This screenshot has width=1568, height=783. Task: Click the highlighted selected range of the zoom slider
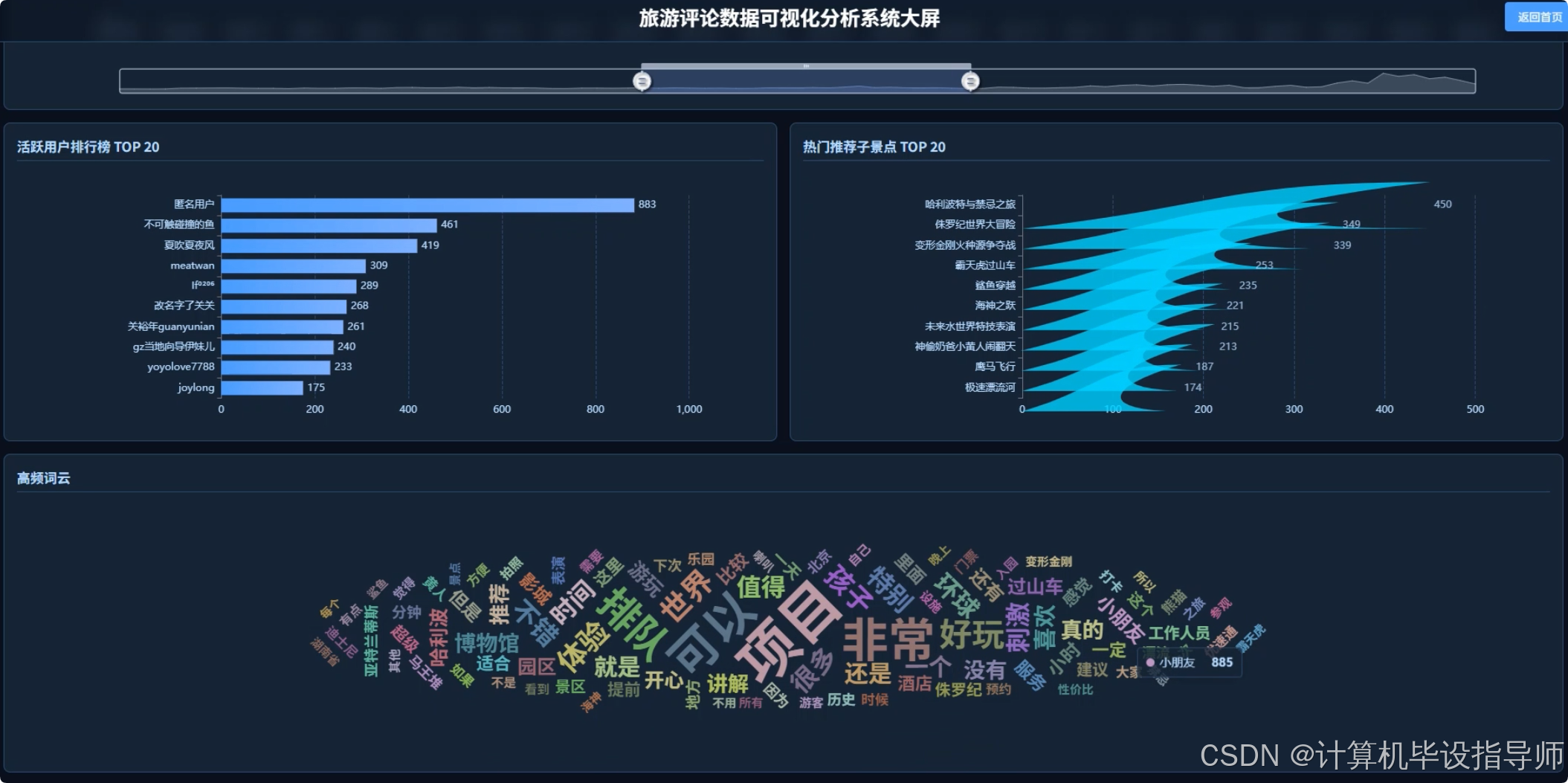(x=805, y=81)
